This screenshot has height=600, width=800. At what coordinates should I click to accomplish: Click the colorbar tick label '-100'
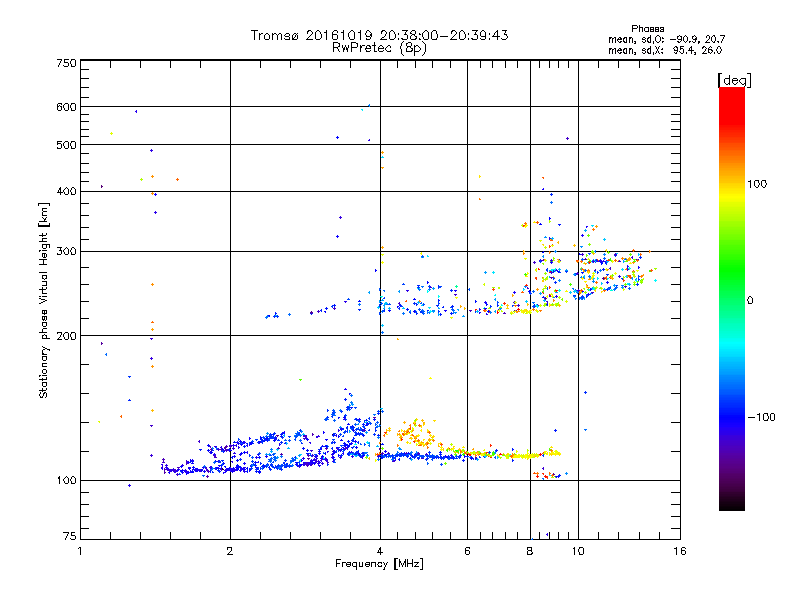tap(762, 417)
